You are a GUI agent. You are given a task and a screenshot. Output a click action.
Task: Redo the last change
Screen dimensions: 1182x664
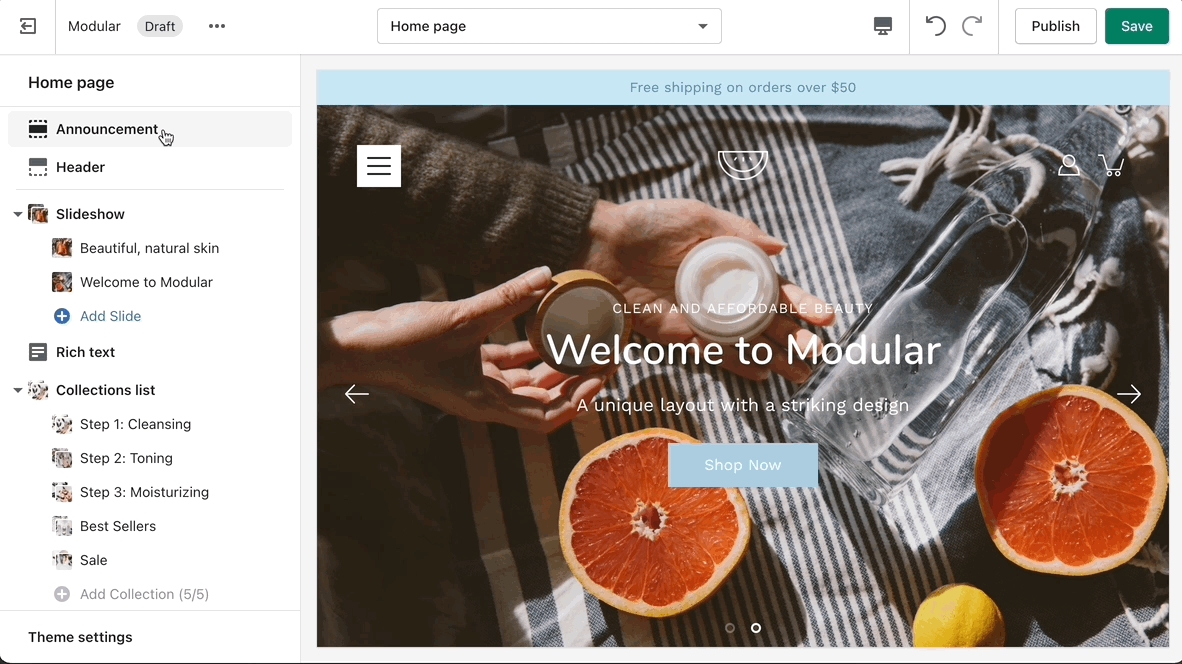click(x=972, y=26)
